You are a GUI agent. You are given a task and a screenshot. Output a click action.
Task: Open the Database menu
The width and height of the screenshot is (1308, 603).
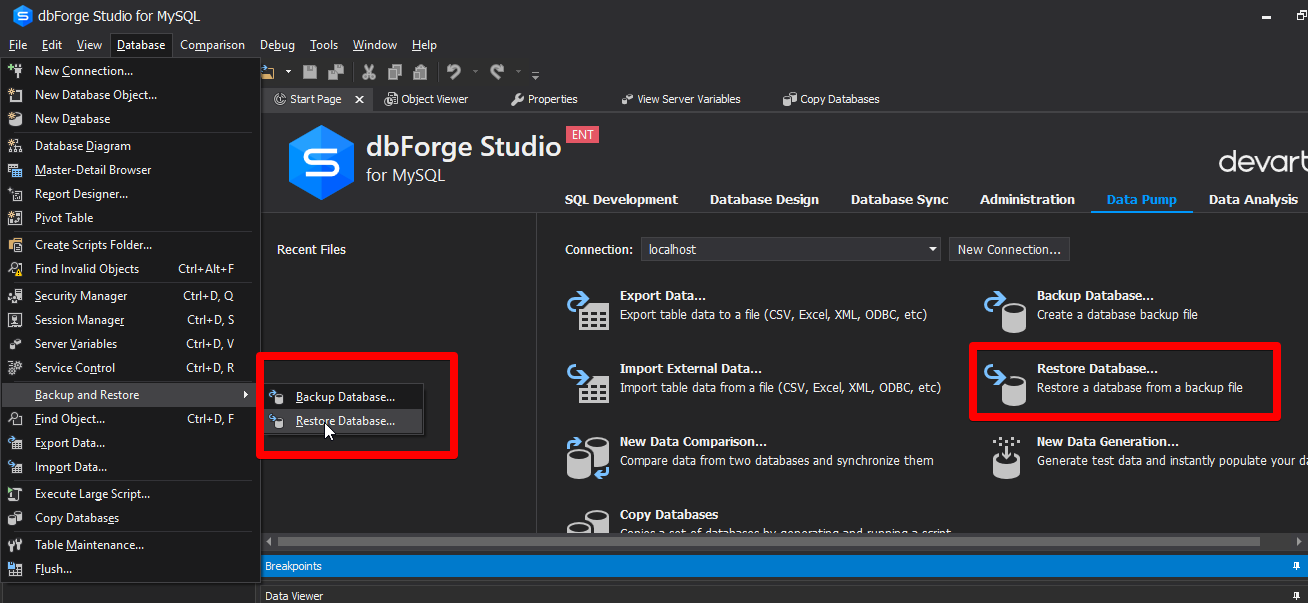pyautogui.click(x=141, y=45)
